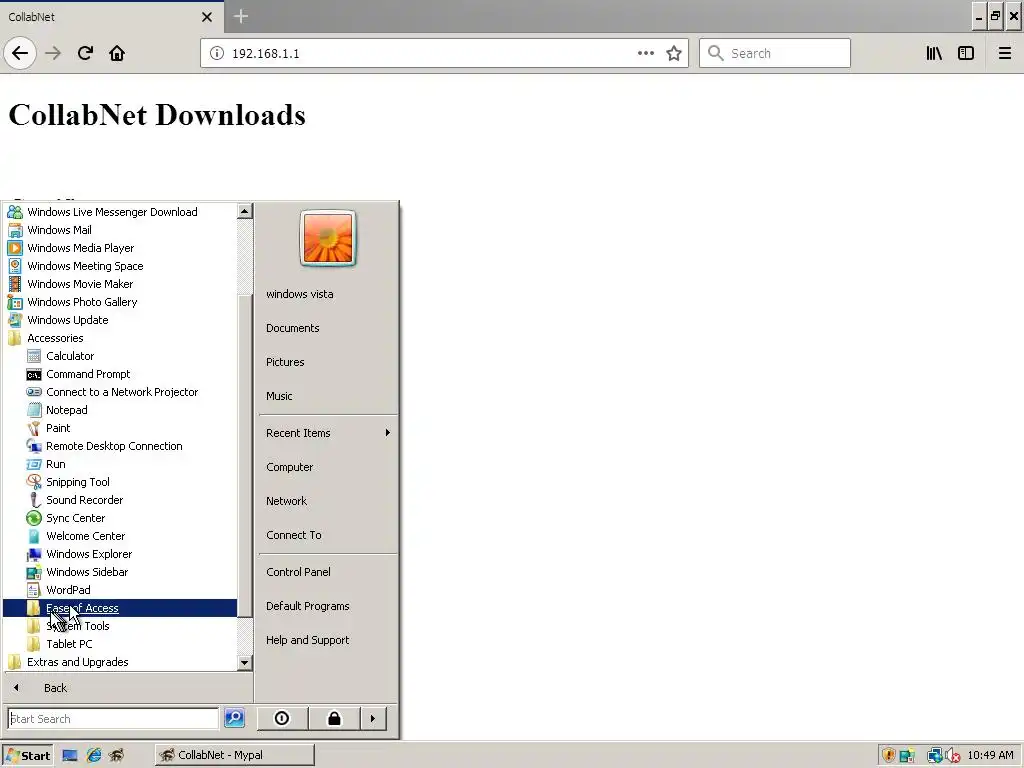Click the Start menu search magnifier button

pyautogui.click(x=234, y=718)
